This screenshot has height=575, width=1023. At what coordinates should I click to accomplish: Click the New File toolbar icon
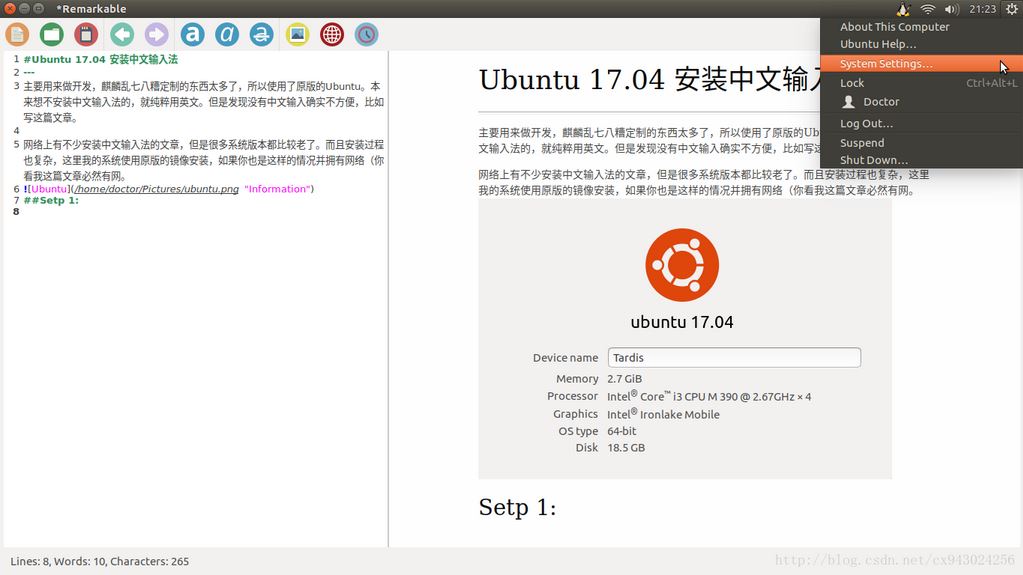point(17,35)
